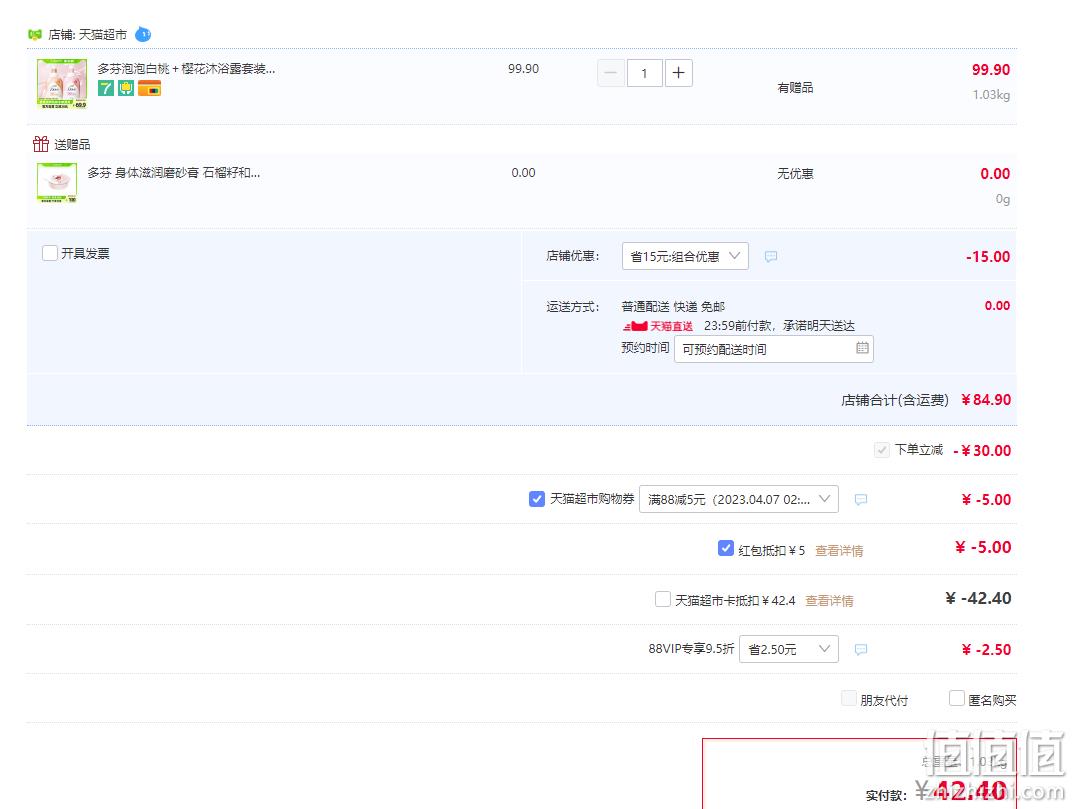Enable the 匿名购买 anonymous purchase checkbox
Image resolution: width=1074 pixels, height=809 pixels.
click(957, 698)
